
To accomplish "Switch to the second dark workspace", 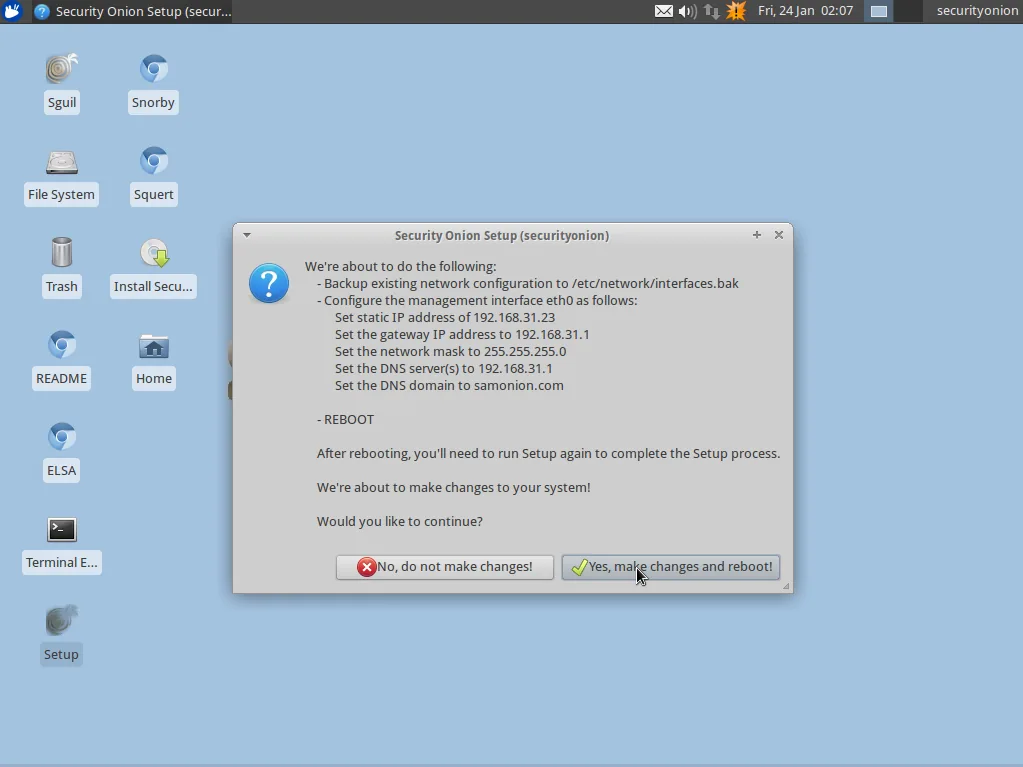I will pos(908,11).
